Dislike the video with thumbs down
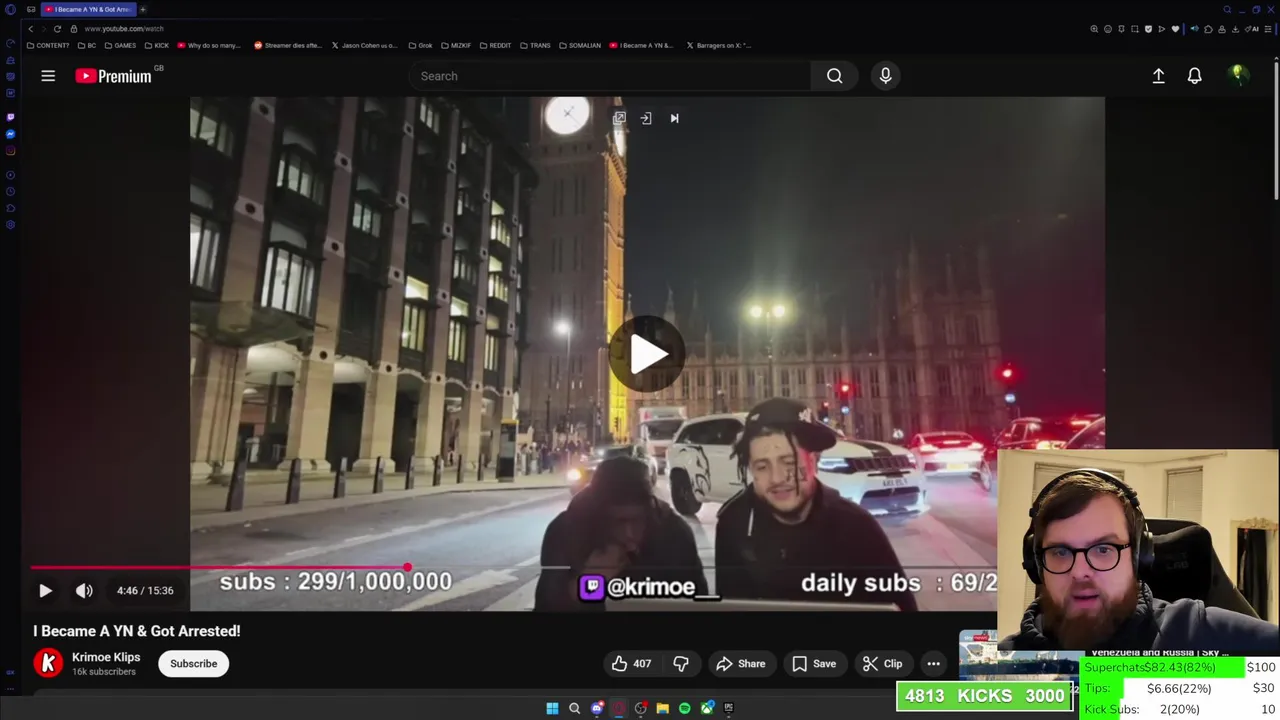The image size is (1280, 720). coord(681,663)
